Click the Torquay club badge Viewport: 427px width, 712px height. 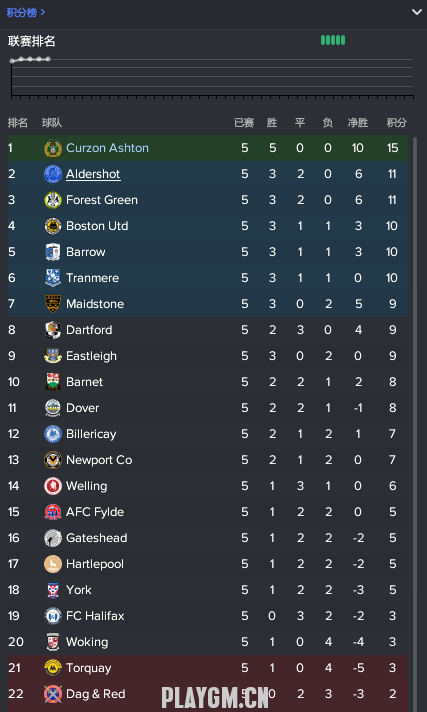click(53, 668)
